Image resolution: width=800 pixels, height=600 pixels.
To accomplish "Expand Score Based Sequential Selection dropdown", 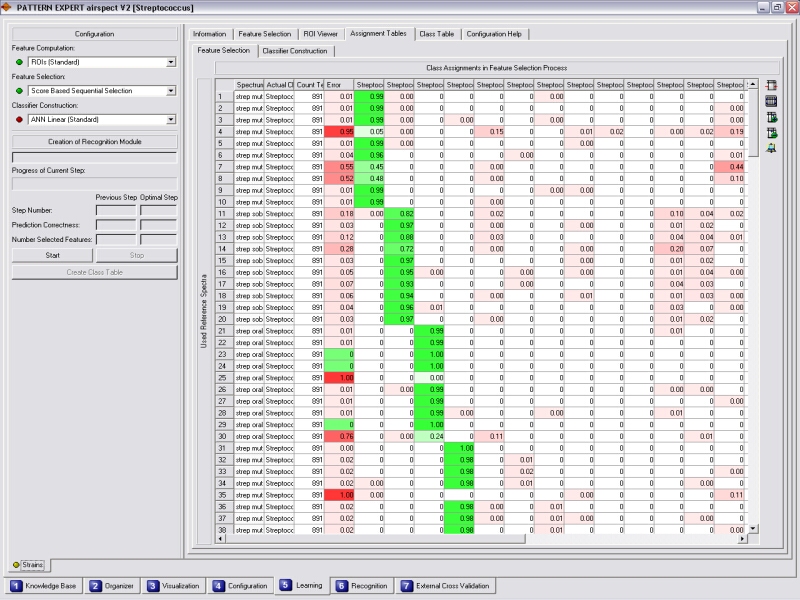I will tap(171, 91).
